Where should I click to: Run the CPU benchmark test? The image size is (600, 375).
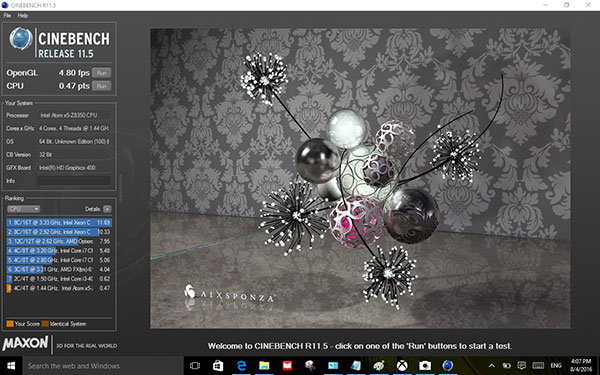(x=101, y=86)
